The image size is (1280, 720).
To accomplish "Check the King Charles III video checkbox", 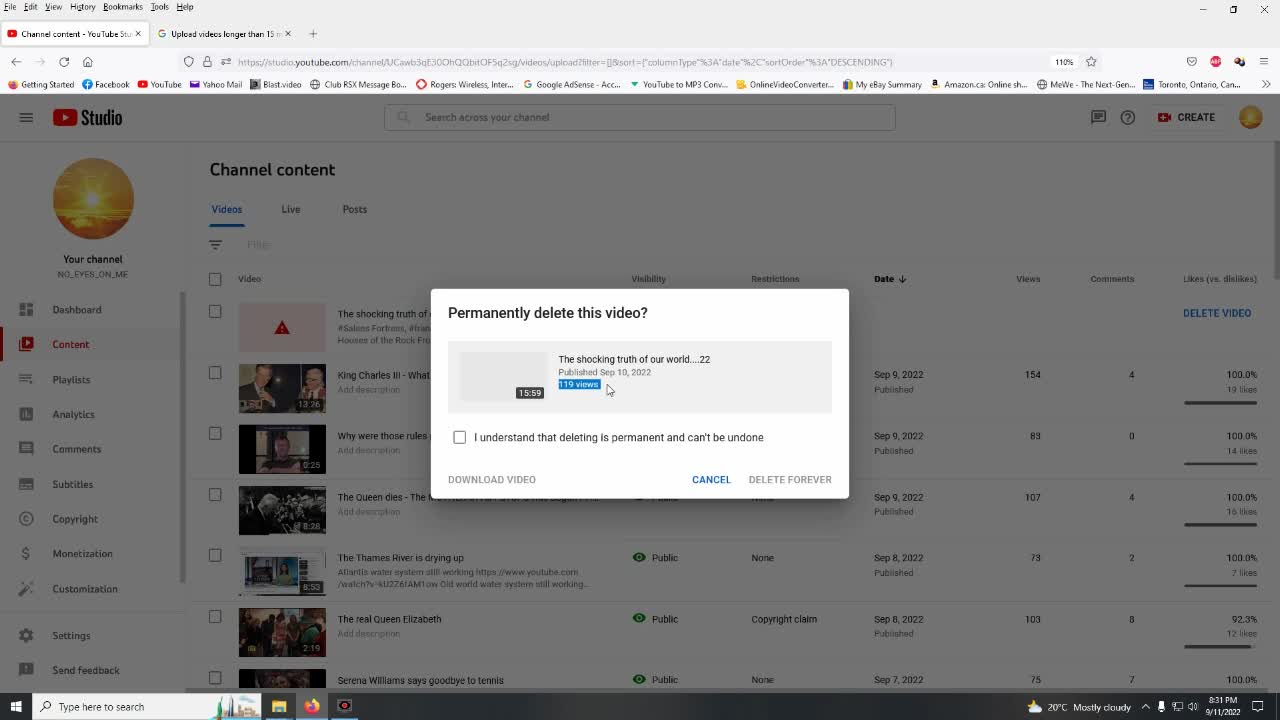I will (215, 372).
